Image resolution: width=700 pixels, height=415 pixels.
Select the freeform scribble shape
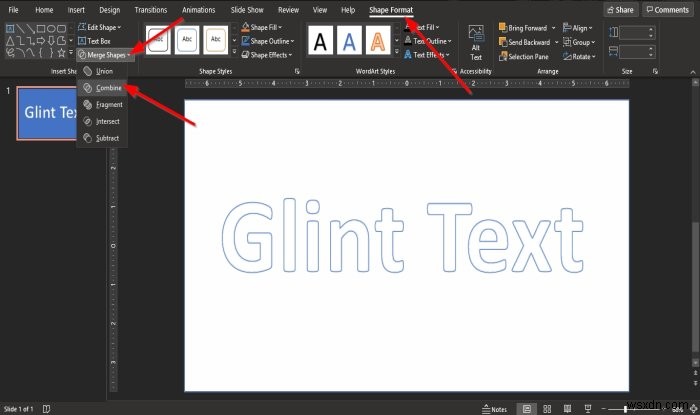pyautogui.click(x=10, y=53)
